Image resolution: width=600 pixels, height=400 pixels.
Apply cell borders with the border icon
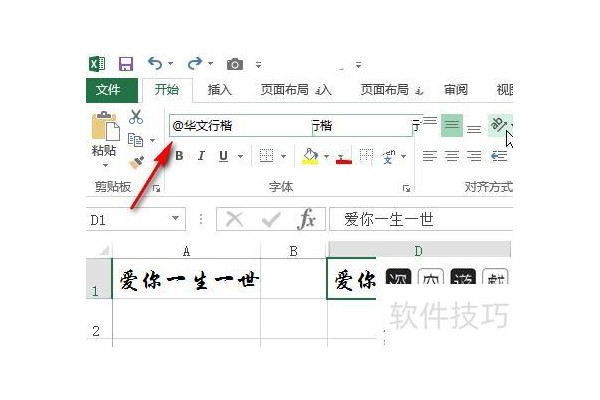point(266,156)
